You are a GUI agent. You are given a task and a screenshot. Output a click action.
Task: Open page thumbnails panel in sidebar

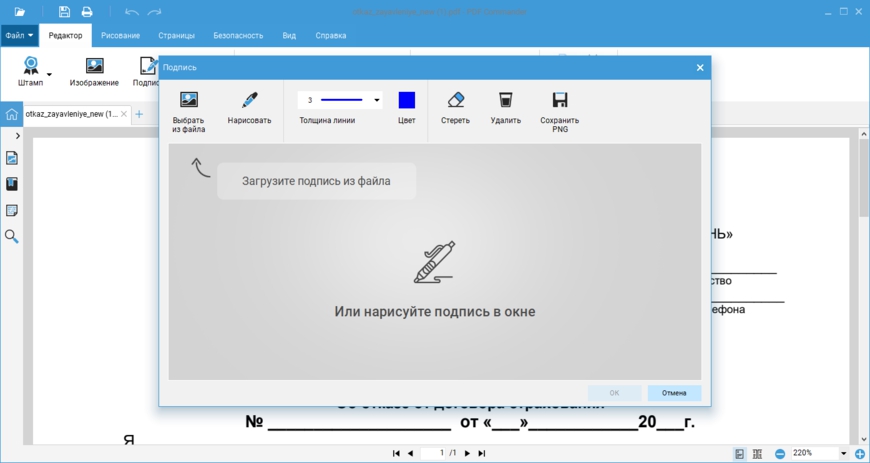(x=12, y=158)
